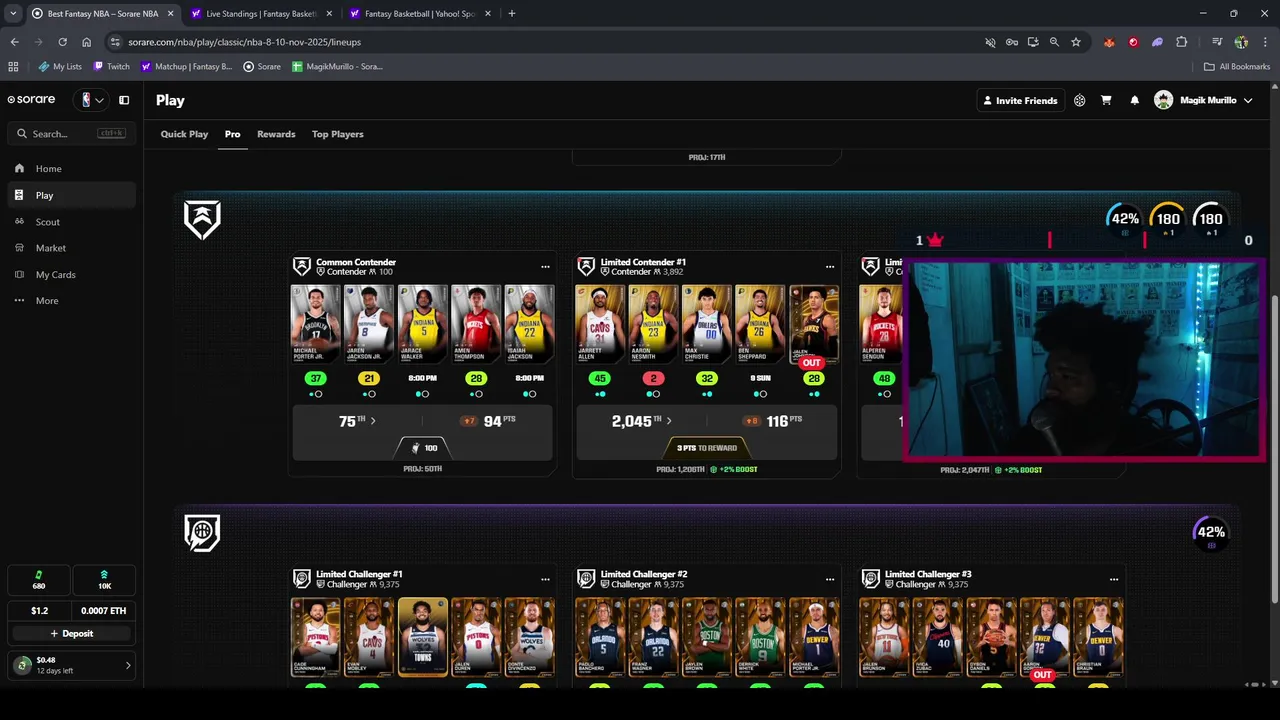Open the wheel reward icon in header

(1080, 100)
